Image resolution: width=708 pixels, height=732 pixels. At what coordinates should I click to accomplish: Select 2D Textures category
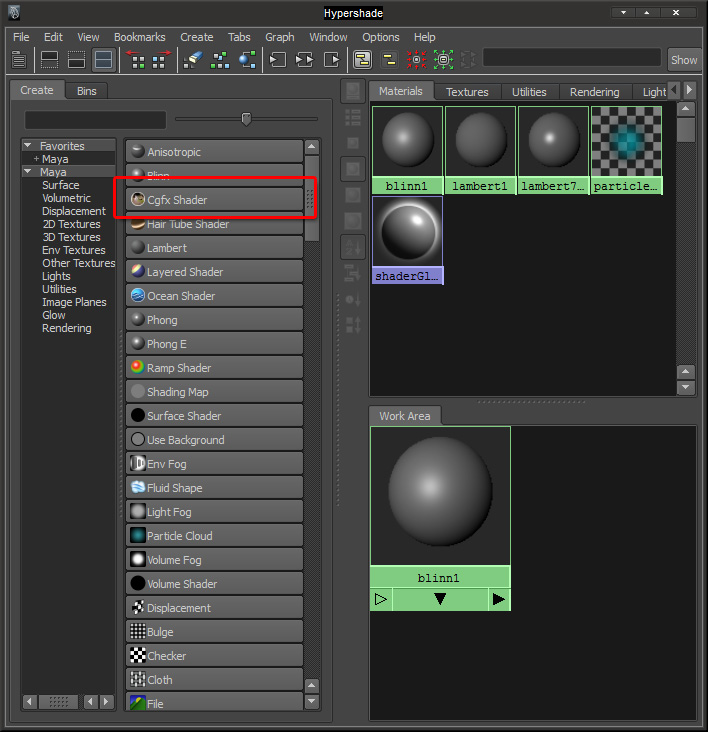(x=71, y=224)
